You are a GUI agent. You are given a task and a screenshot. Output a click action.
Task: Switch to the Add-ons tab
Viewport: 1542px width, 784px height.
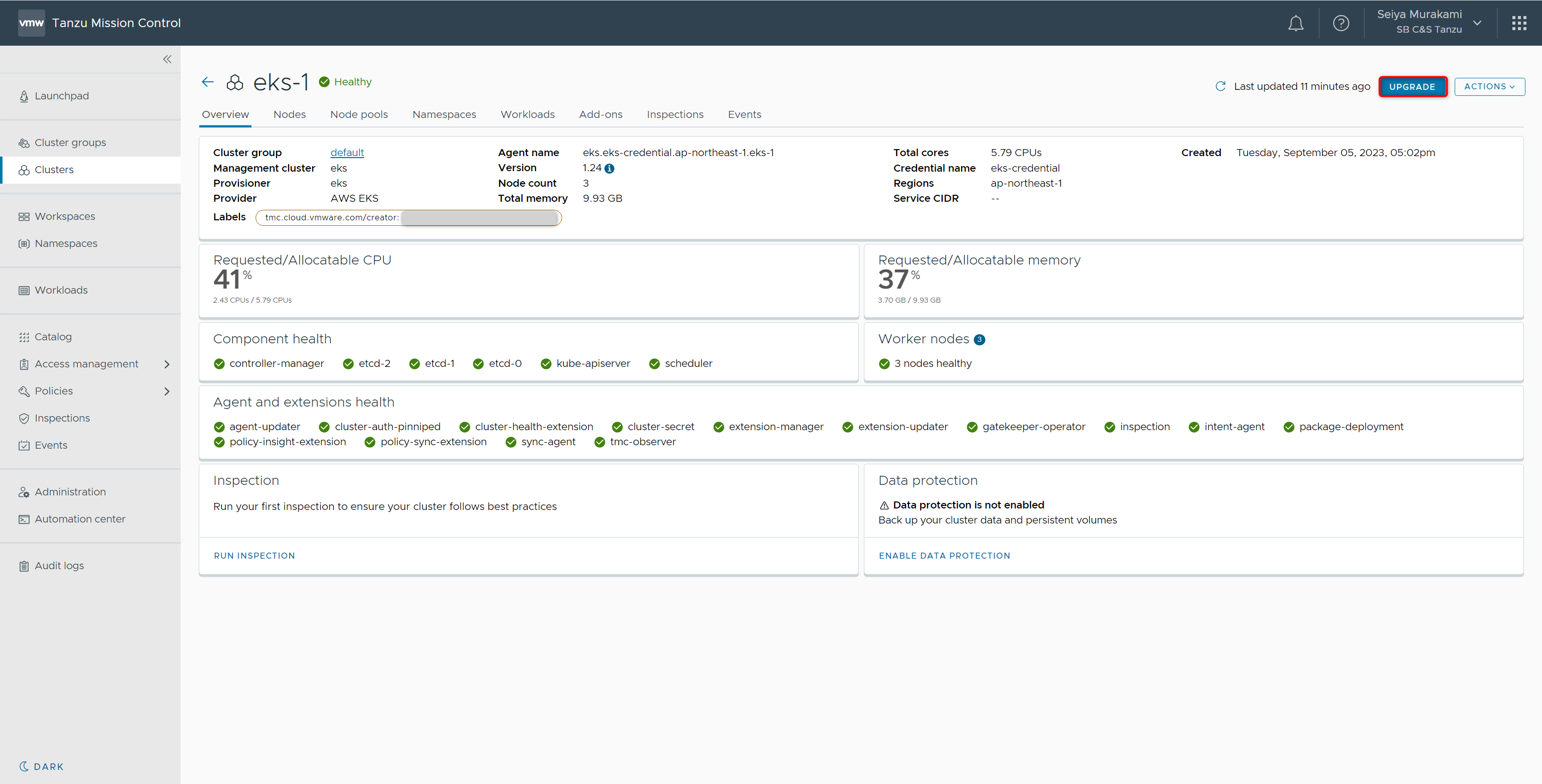600,114
